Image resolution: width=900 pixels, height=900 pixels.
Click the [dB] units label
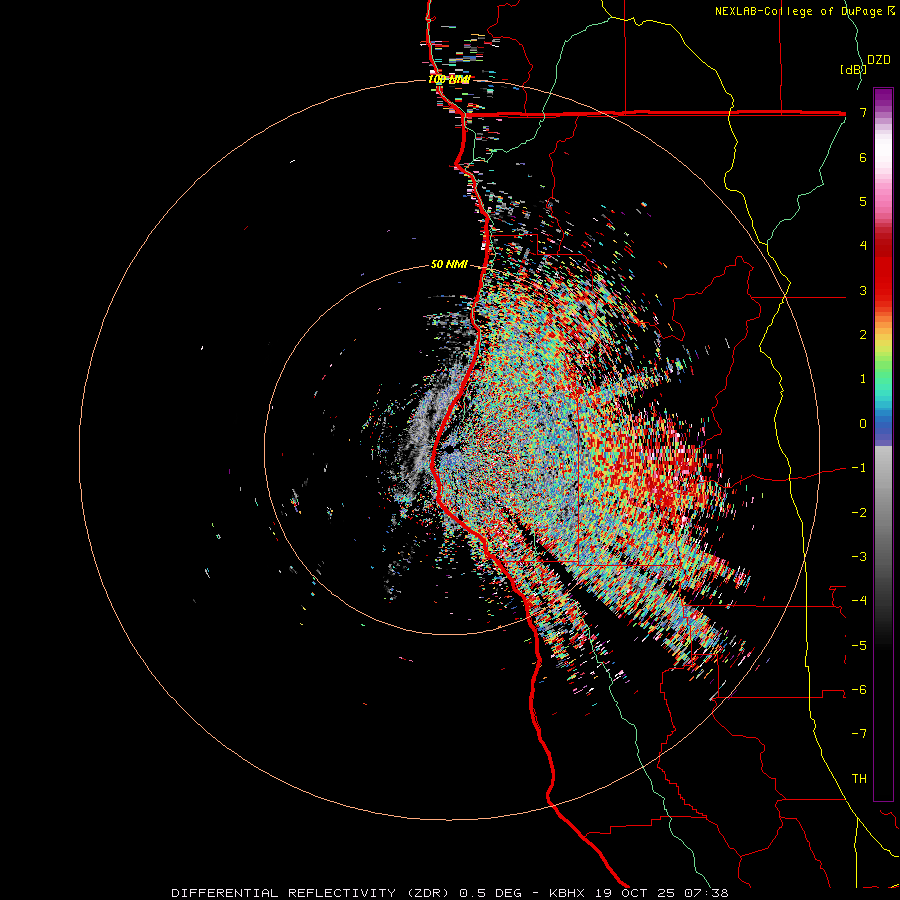pos(853,69)
